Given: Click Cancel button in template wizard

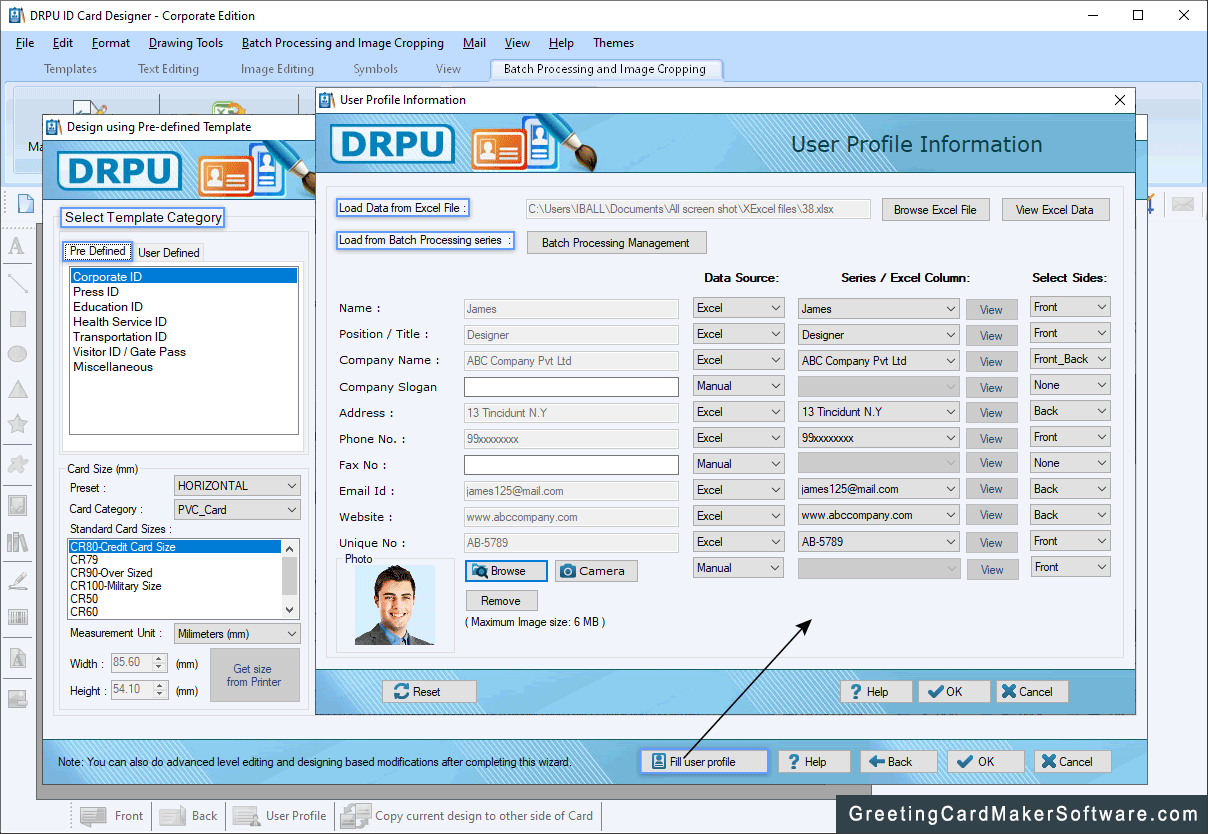Looking at the screenshot, I should pos(1073,762).
